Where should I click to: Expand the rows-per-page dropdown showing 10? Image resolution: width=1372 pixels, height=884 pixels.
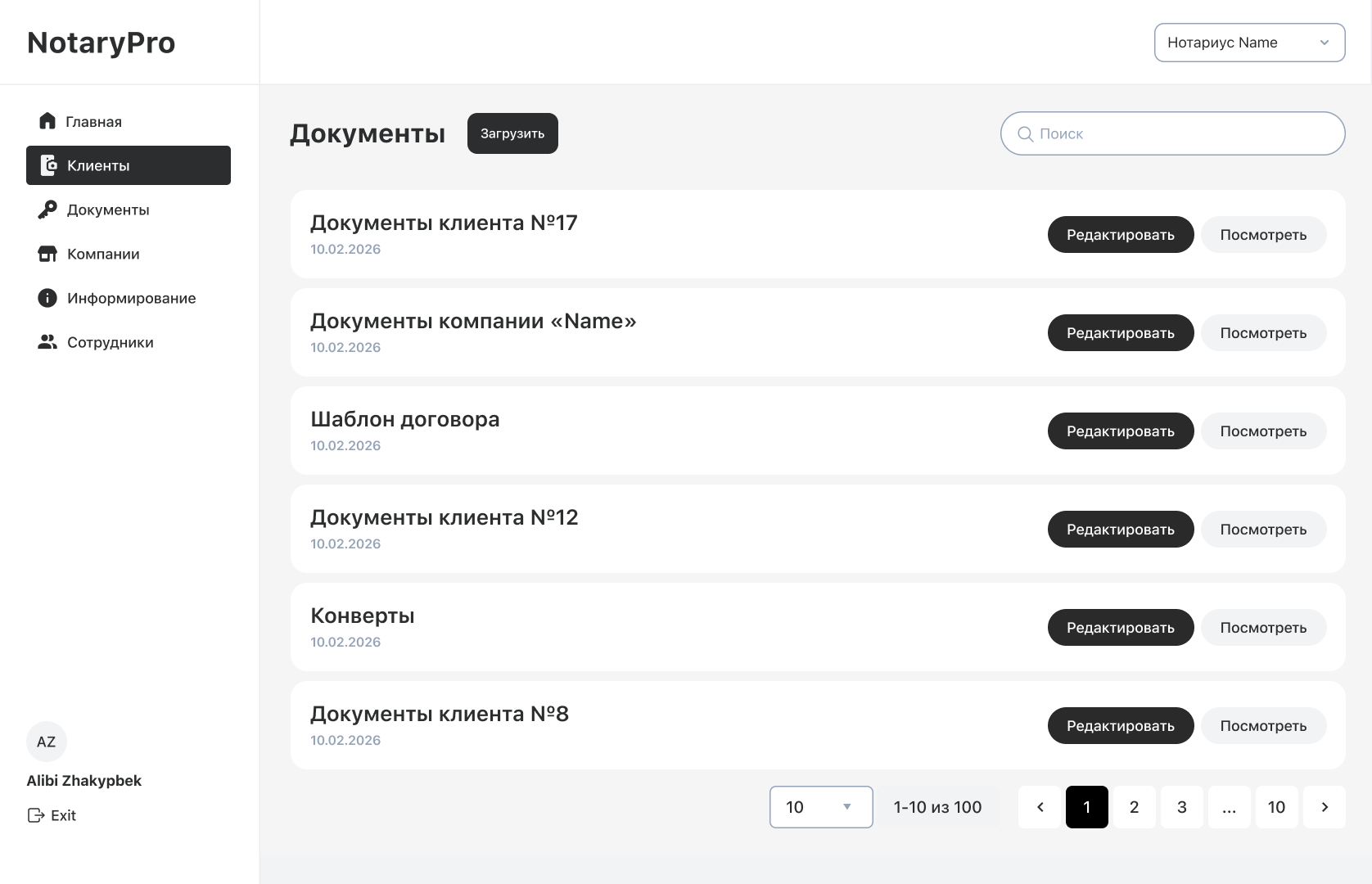tap(821, 807)
